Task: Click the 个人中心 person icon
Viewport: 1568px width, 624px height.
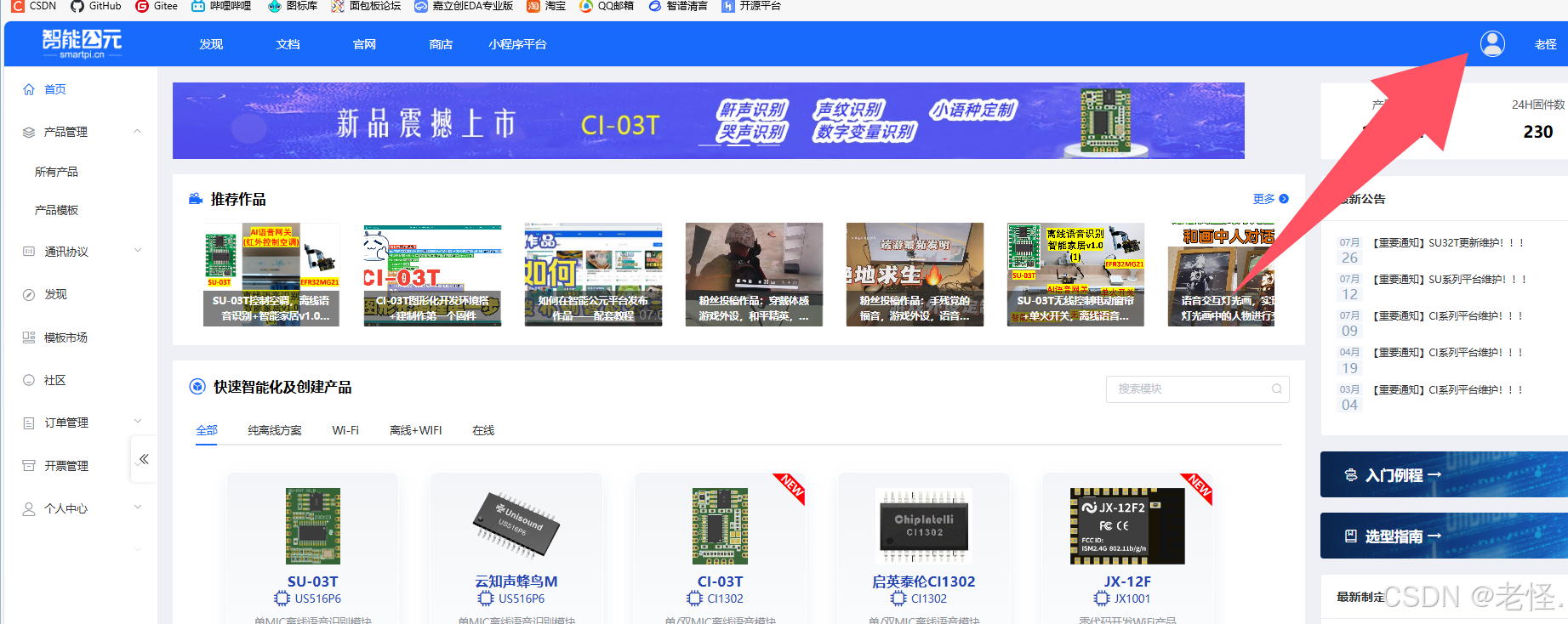Action: [29, 508]
